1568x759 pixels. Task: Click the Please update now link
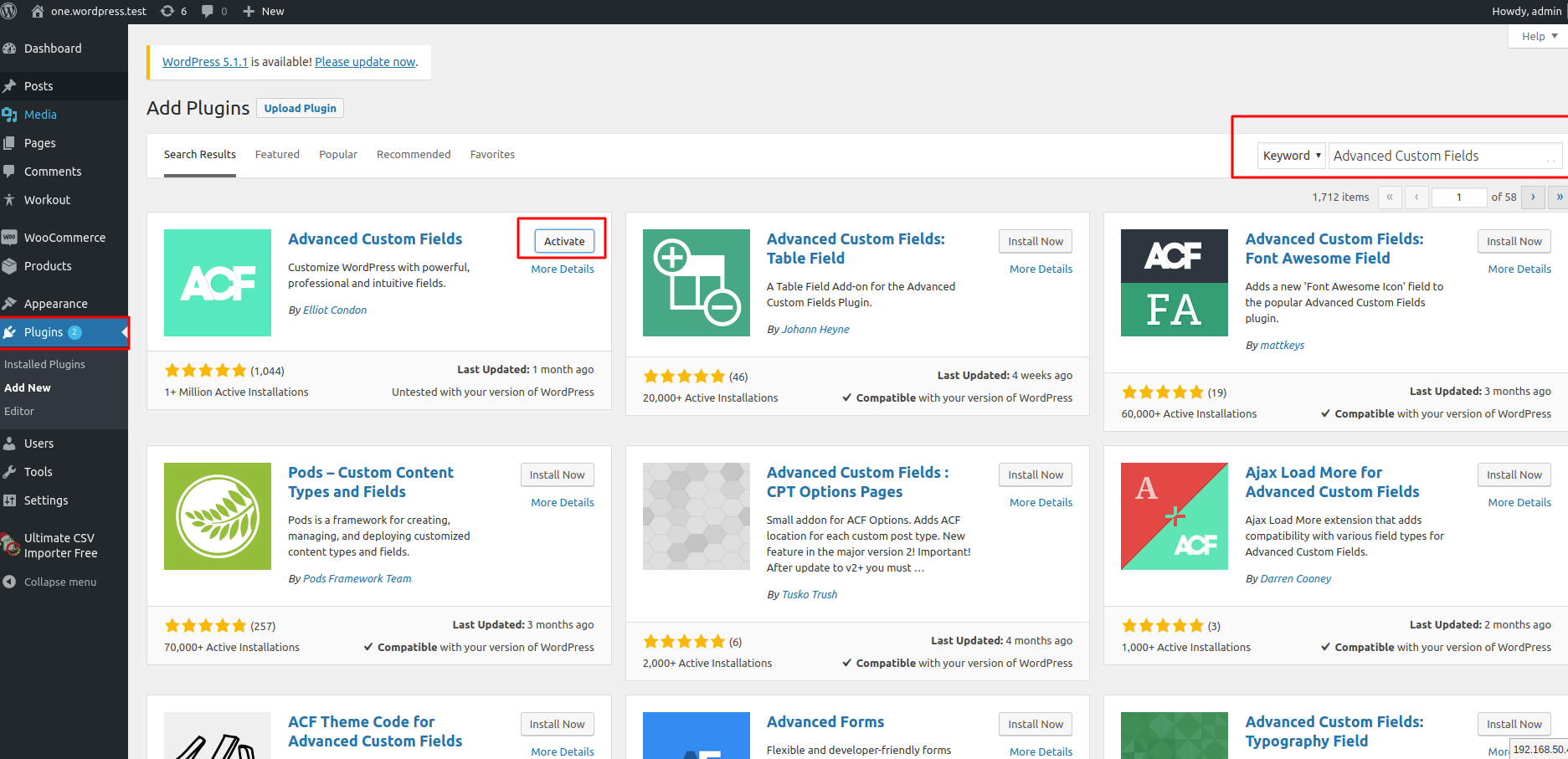pos(365,62)
